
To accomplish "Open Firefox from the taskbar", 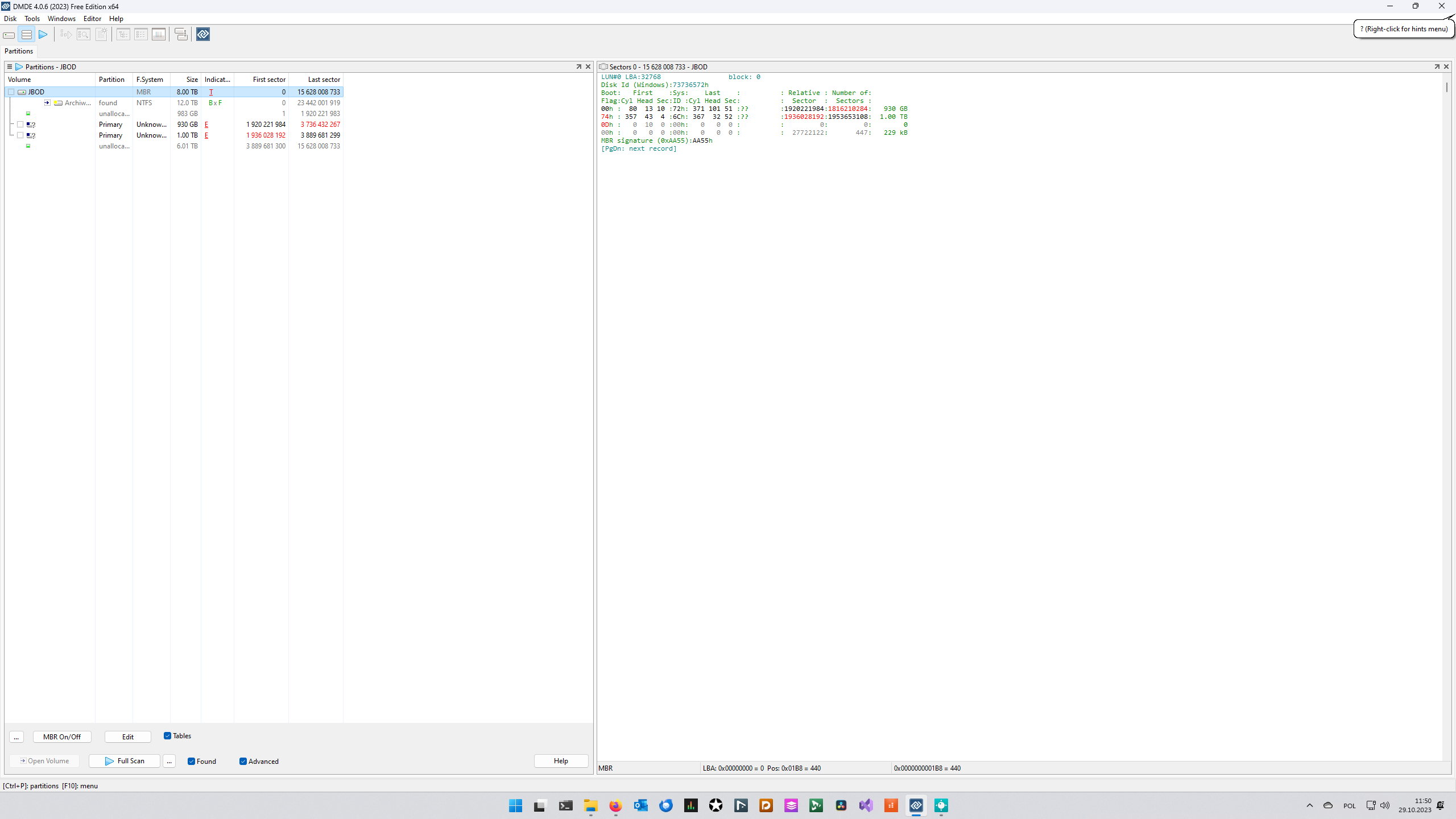I will coord(616,805).
